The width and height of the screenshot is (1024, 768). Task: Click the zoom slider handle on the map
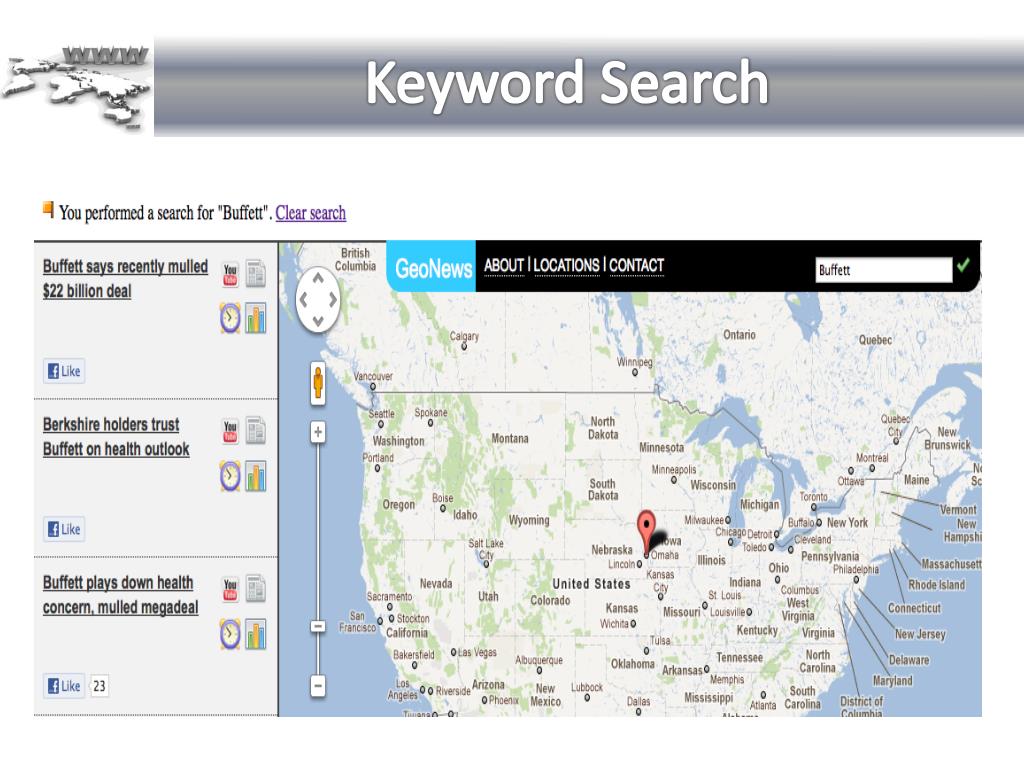(x=318, y=626)
